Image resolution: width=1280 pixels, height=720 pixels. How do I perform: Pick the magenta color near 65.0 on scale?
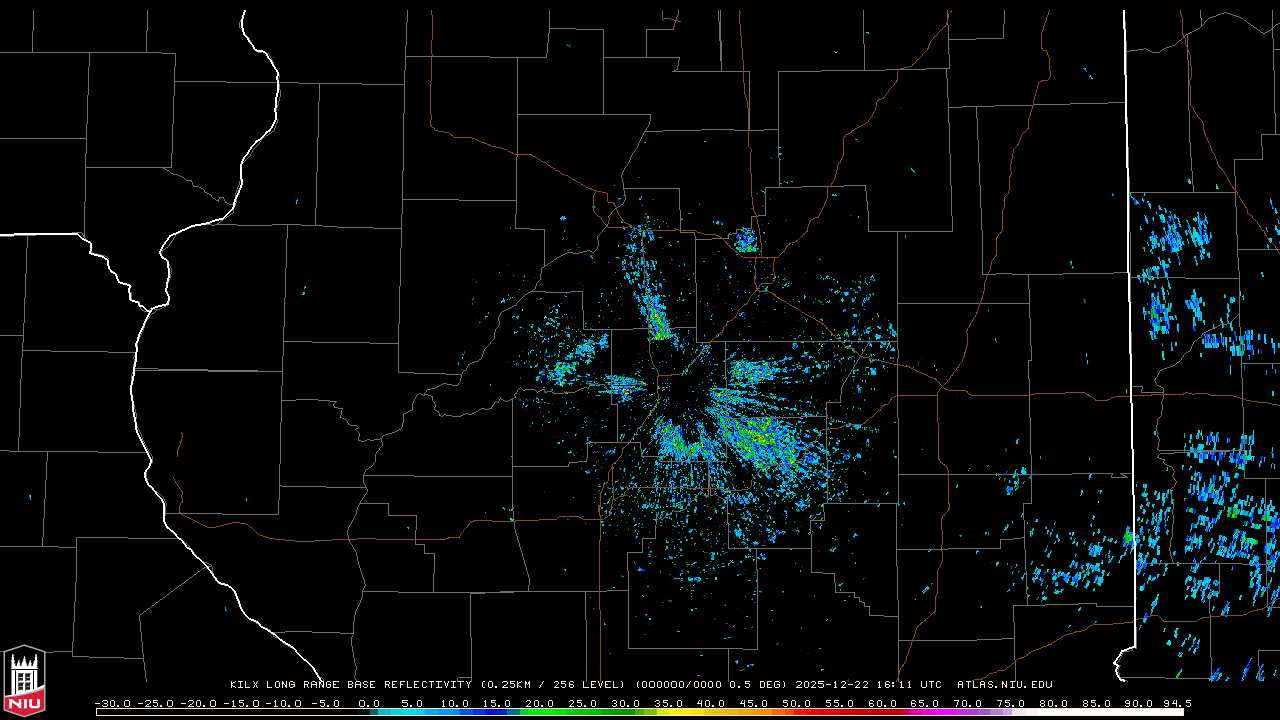(x=925, y=712)
